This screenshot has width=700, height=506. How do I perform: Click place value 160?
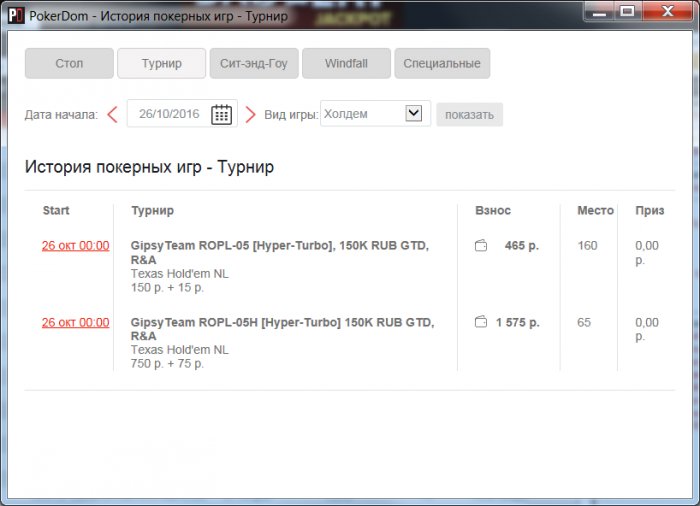click(587, 246)
